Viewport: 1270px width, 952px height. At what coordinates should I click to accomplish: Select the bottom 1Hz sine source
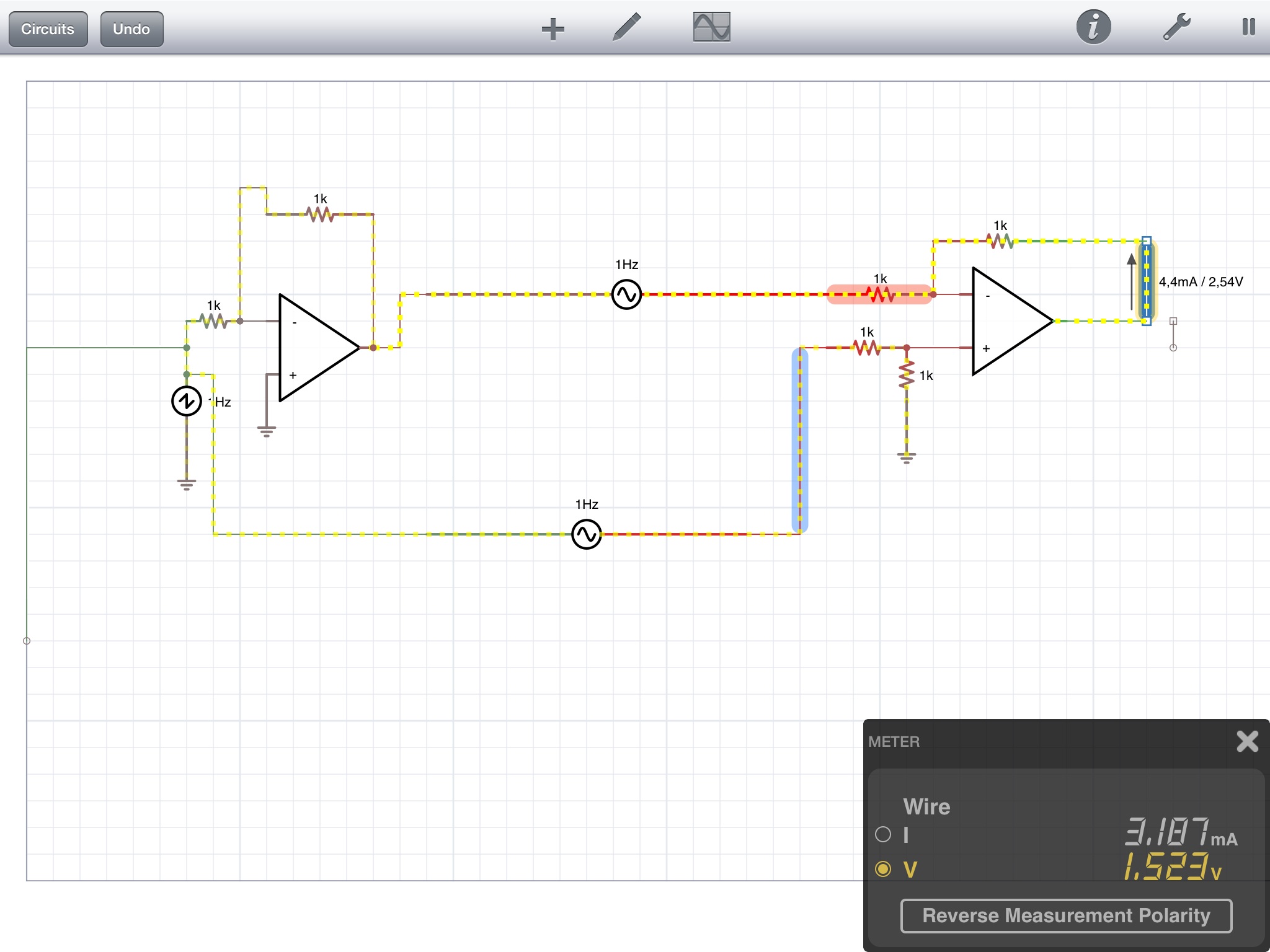[x=586, y=534]
